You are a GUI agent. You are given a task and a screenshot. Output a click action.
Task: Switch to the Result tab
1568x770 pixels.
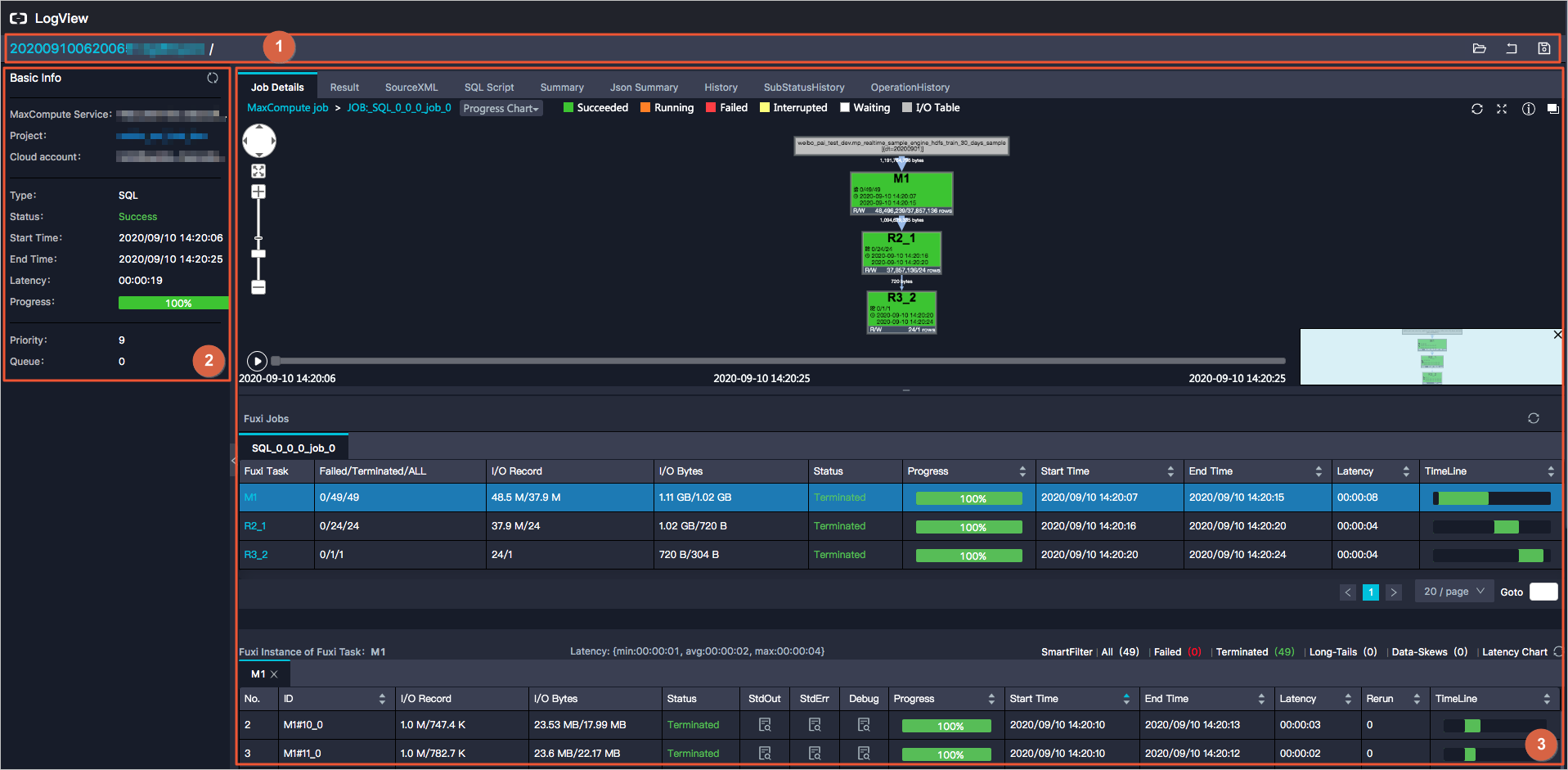[x=344, y=88]
